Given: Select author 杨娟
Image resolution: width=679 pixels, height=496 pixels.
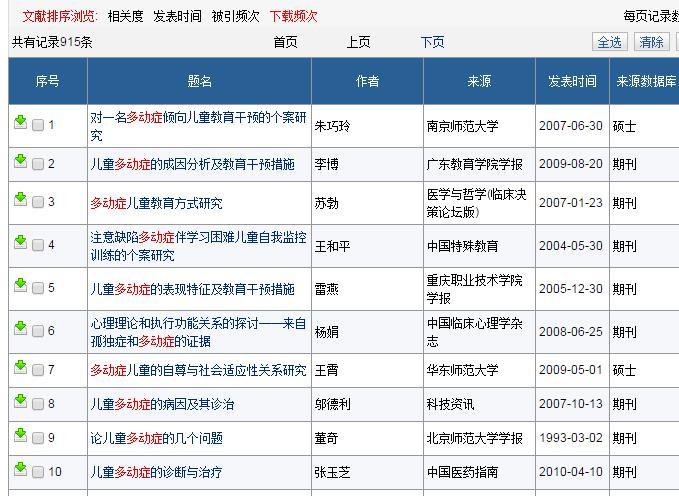Looking at the screenshot, I should pos(327,332).
